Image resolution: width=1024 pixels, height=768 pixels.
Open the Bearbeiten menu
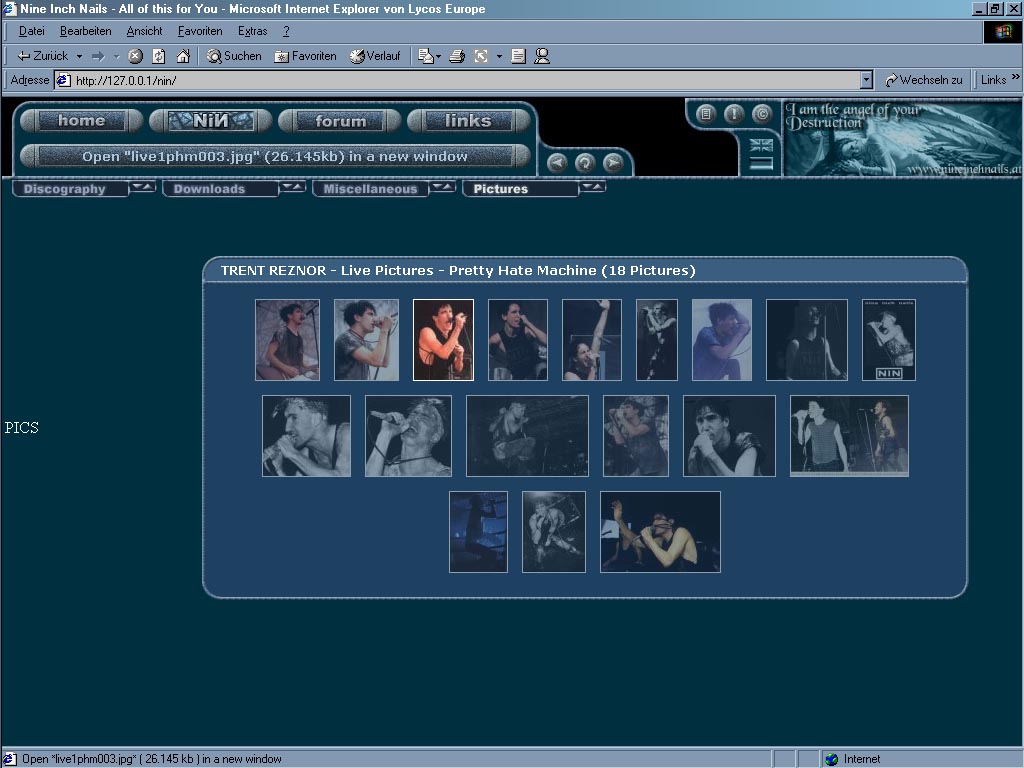tap(86, 31)
